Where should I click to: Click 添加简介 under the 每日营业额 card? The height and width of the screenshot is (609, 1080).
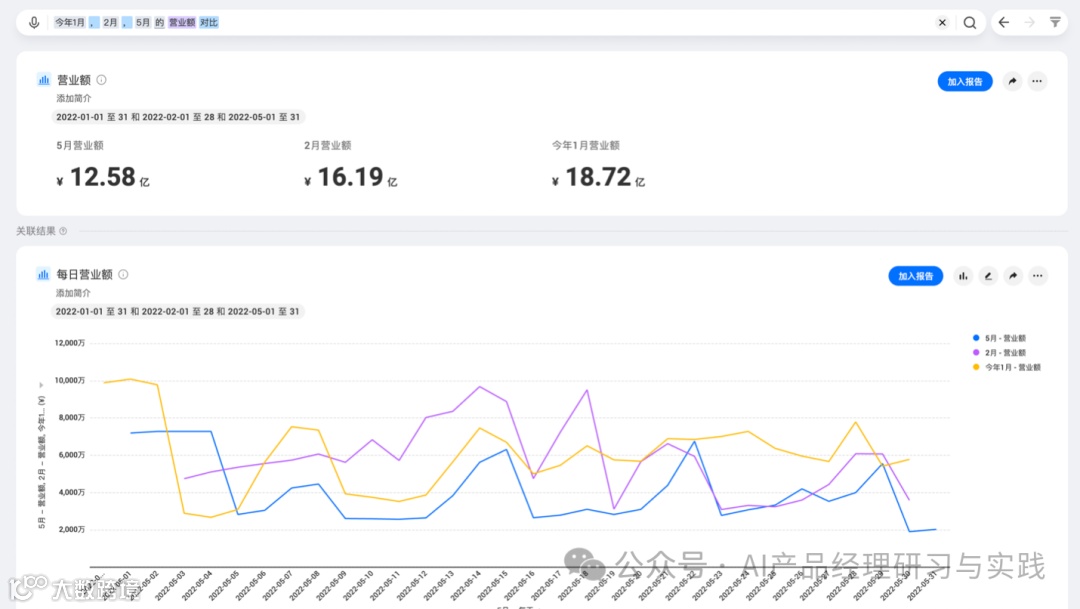(x=73, y=293)
